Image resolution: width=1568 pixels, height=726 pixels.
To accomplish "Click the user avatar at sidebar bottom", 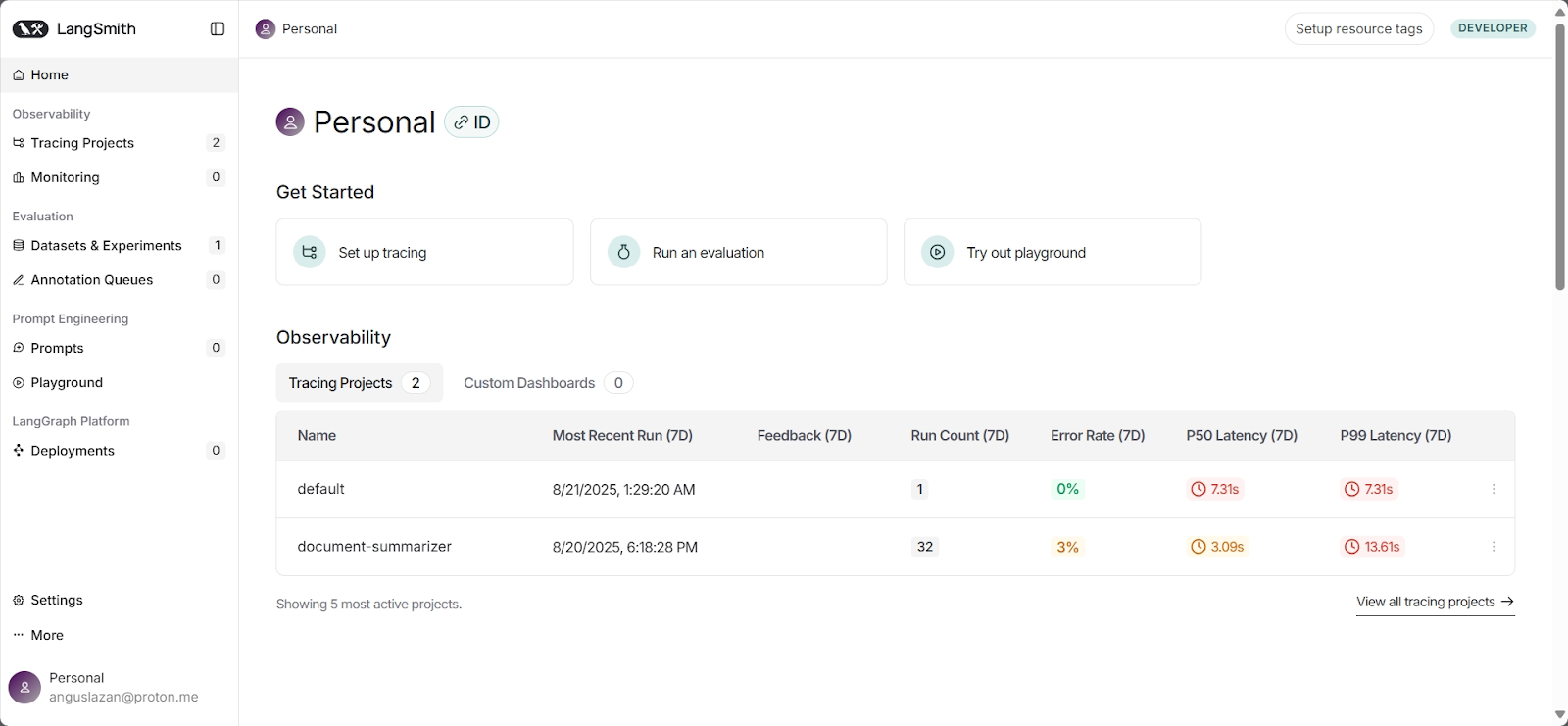I will [24, 687].
